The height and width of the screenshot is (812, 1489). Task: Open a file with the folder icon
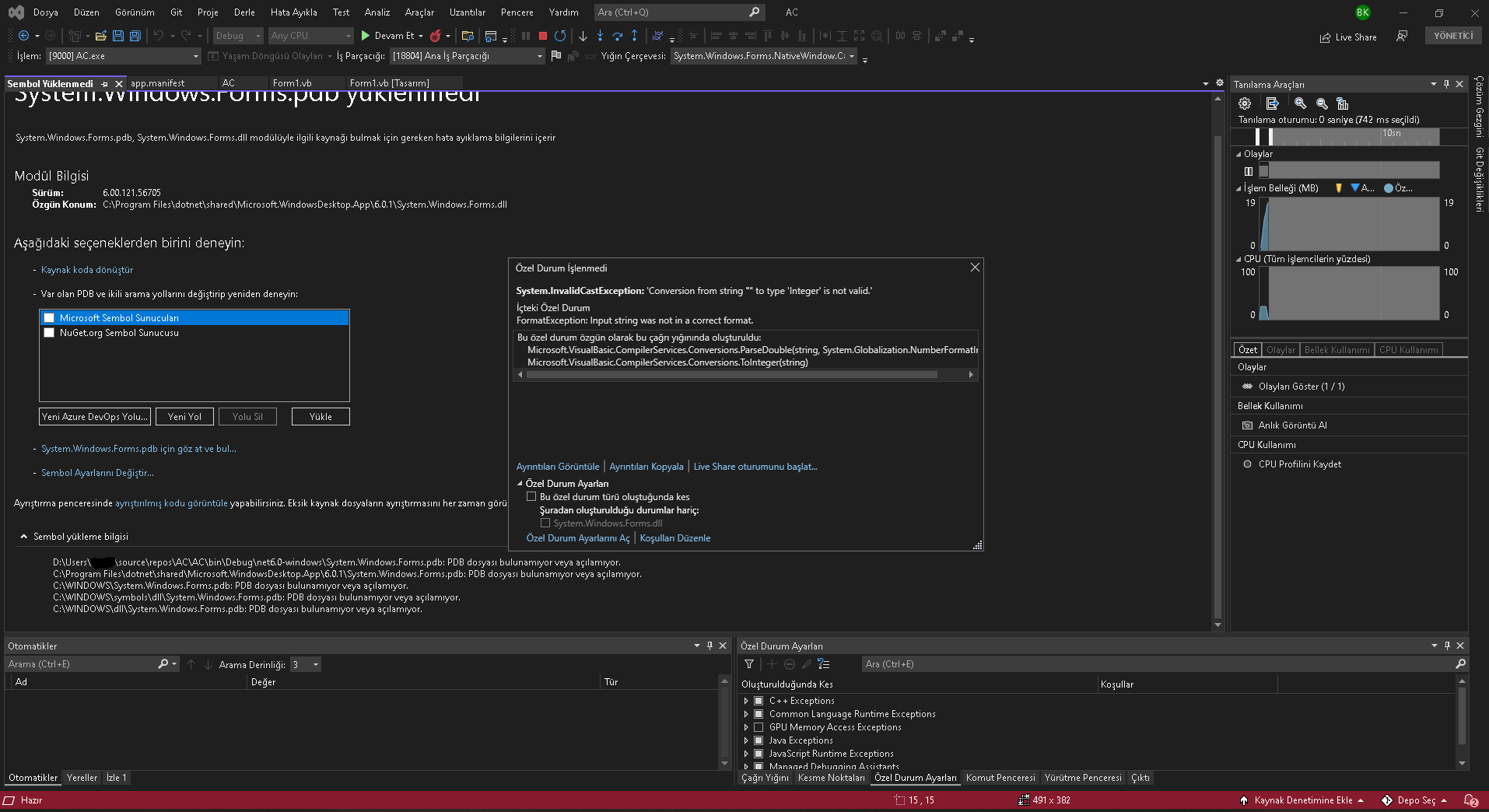click(101, 36)
